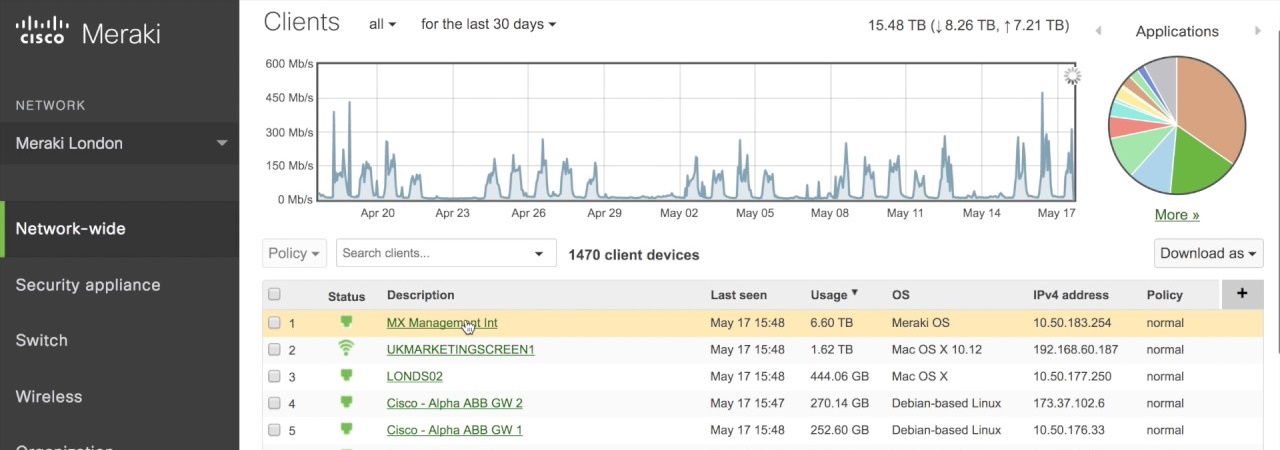This screenshot has width=1280, height=450.
Task: Sort by the OS column header
Action: pyautogui.click(x=901, y=295)
